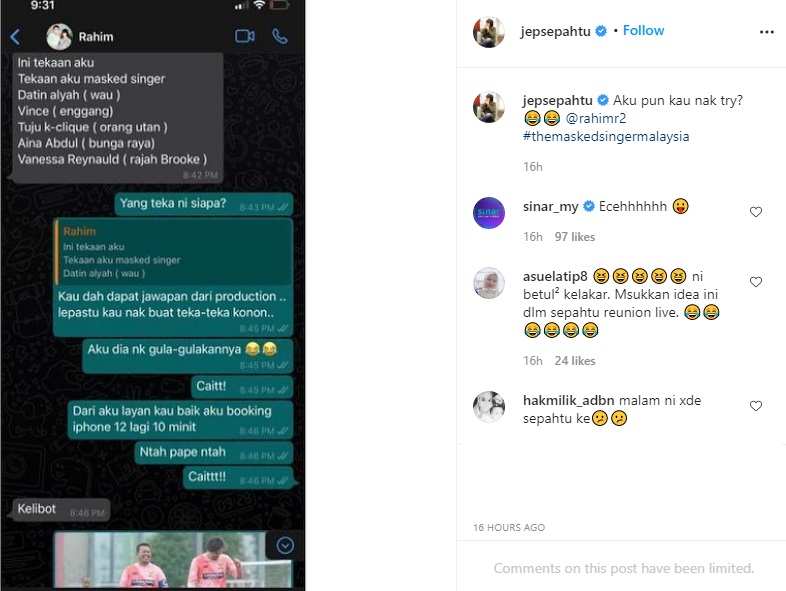Screen dimensions: 786x591
Task: Open the football photo in the chat
Action: tap(173, 560)
